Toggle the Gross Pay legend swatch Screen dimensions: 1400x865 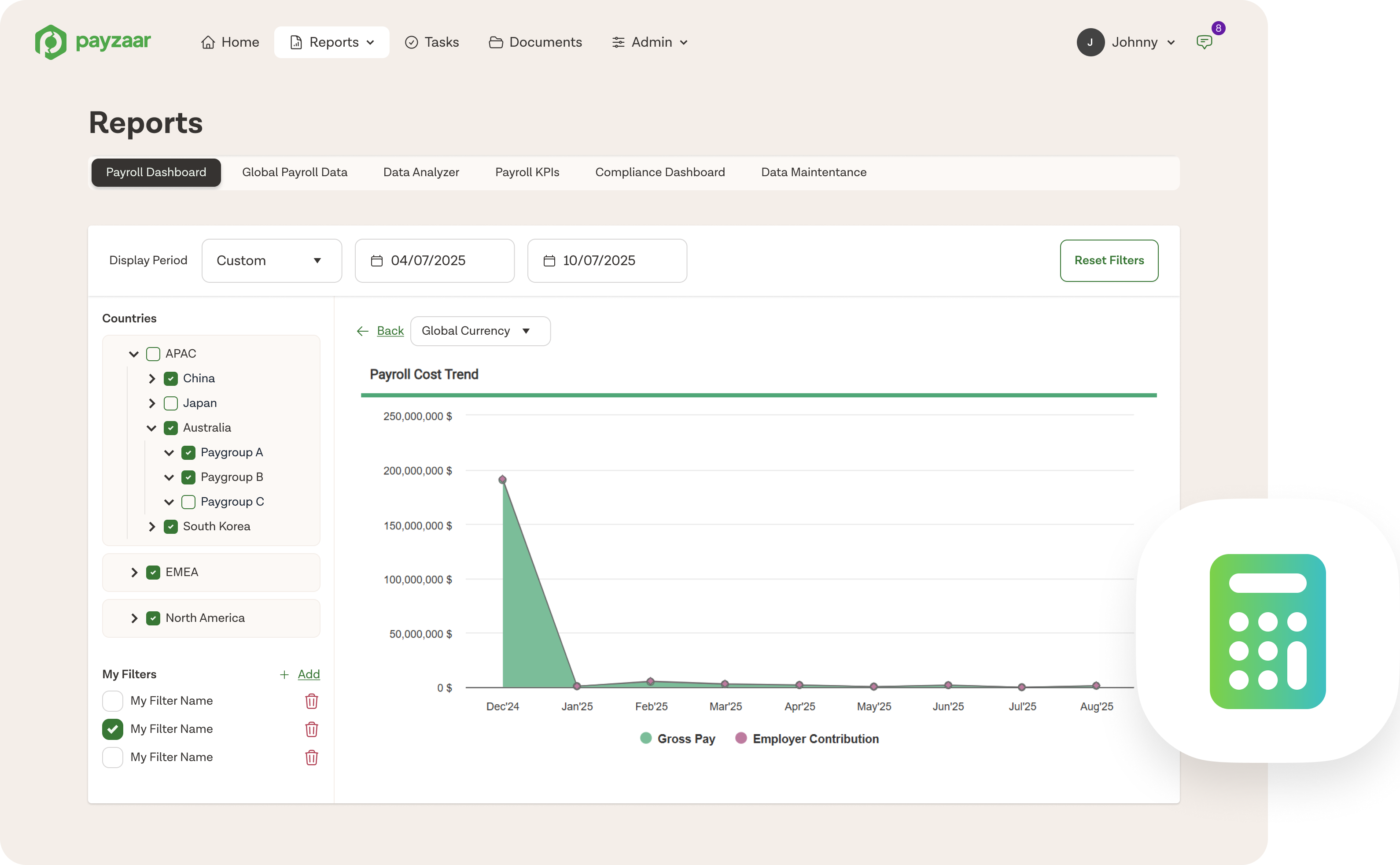pyautogui.click(x=646, y=738)
